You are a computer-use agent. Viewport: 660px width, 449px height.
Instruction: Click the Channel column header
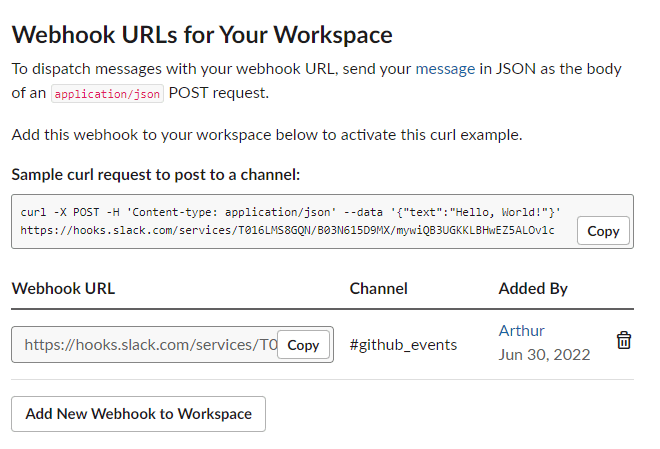click(378, 289)
